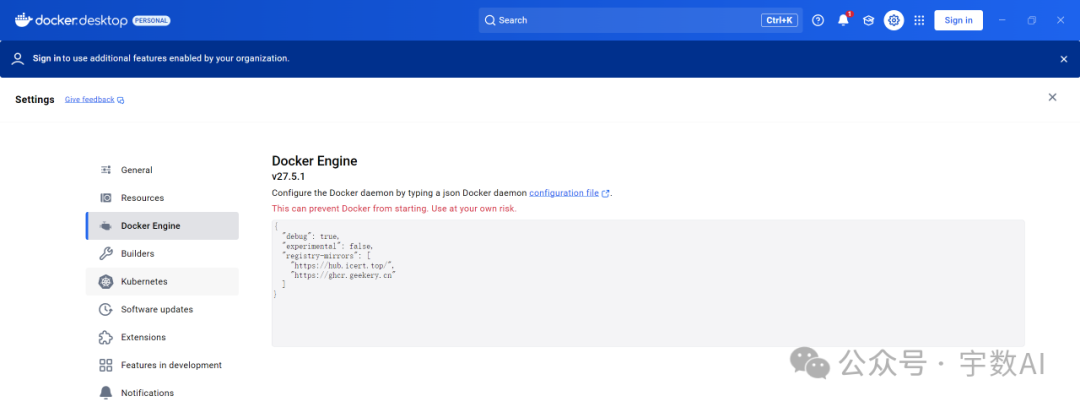Click the Software updates clock icon
This screenshot has height=407, width=1080.
click(x=106, y=309)
